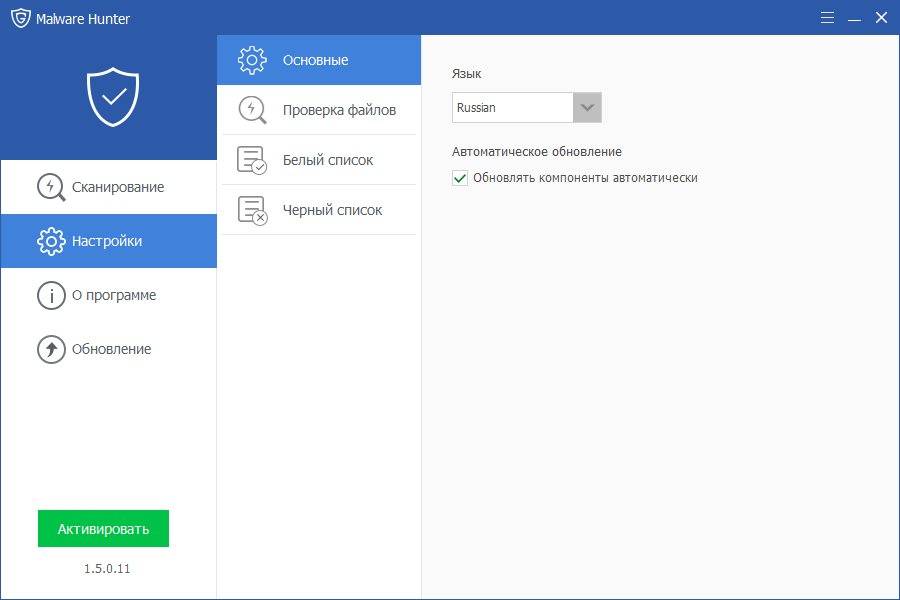The image size is (900, 600).
Task: Click the Сканирование magnifier lightning icon
Action: tap(51, 187)
